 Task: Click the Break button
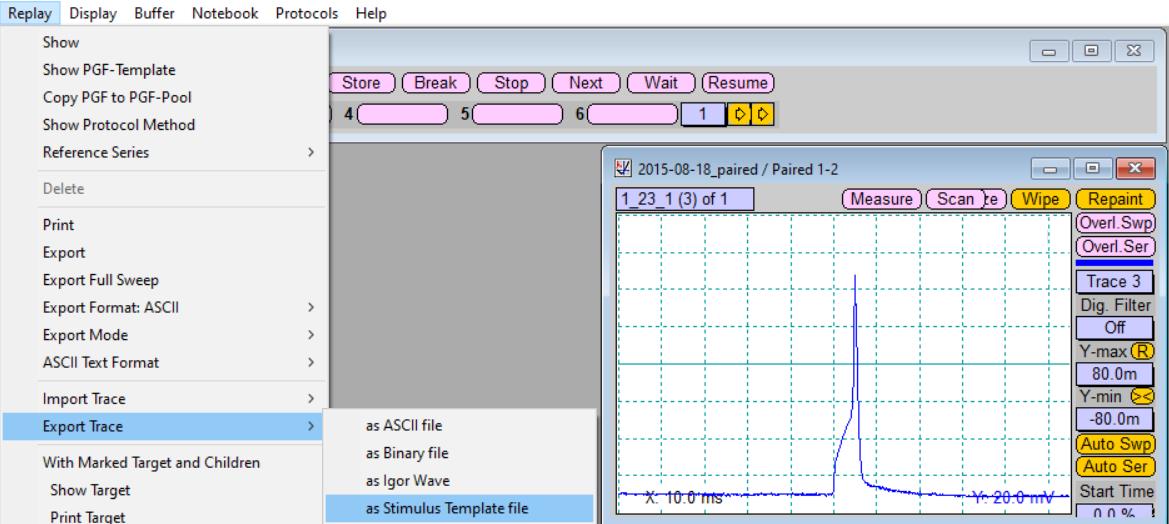pyautogui.click(x=435, y=83)
